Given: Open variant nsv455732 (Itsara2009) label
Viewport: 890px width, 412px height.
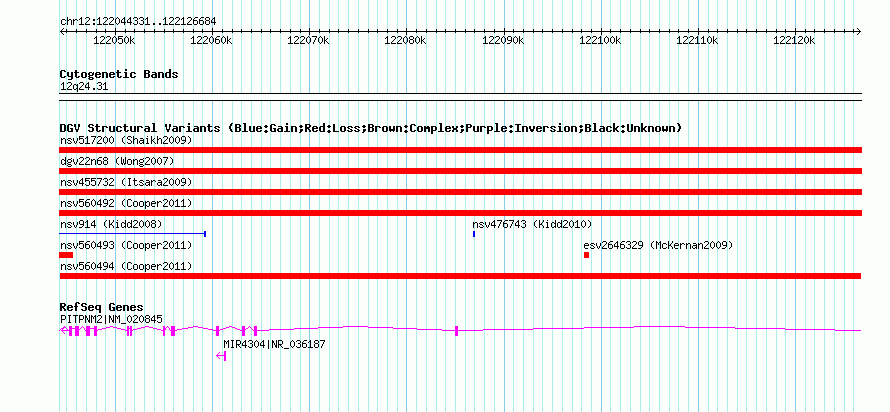Looking at the screenshot, I should (126, 182).
